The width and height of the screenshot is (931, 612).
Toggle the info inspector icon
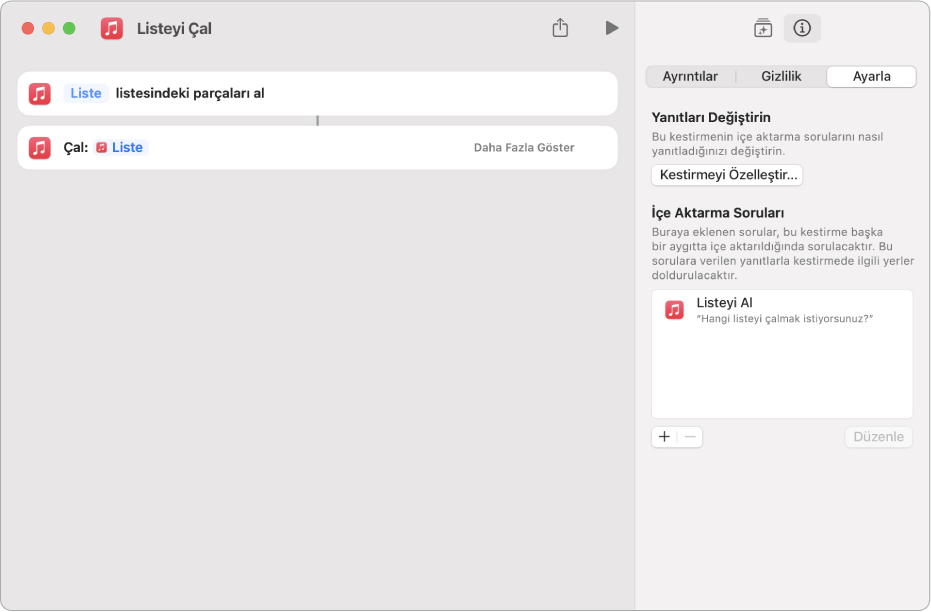(802, 28)
